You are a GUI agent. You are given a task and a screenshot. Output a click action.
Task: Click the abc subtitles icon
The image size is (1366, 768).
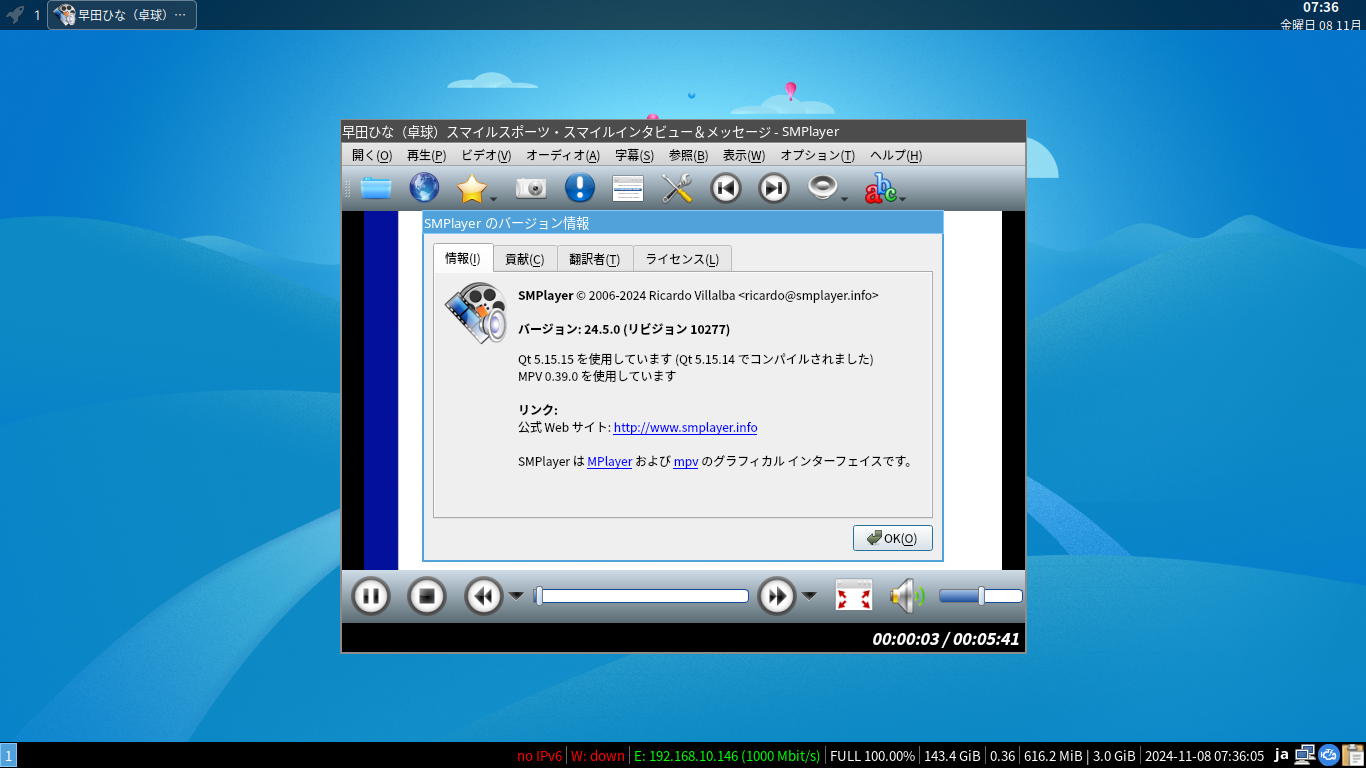(x=881, y=188)
